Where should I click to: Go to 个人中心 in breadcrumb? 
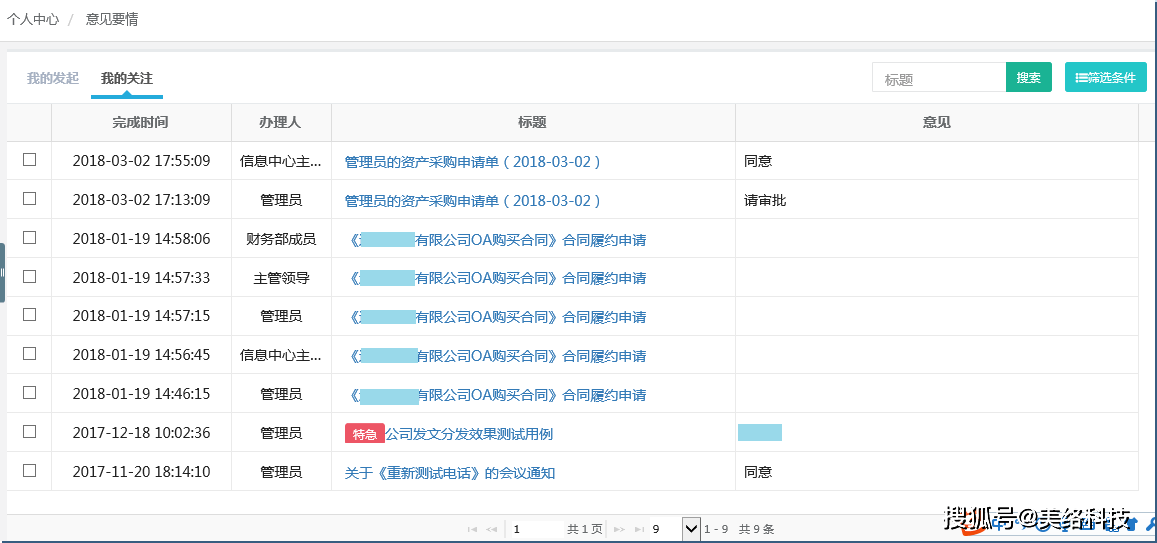coord(33,19)
